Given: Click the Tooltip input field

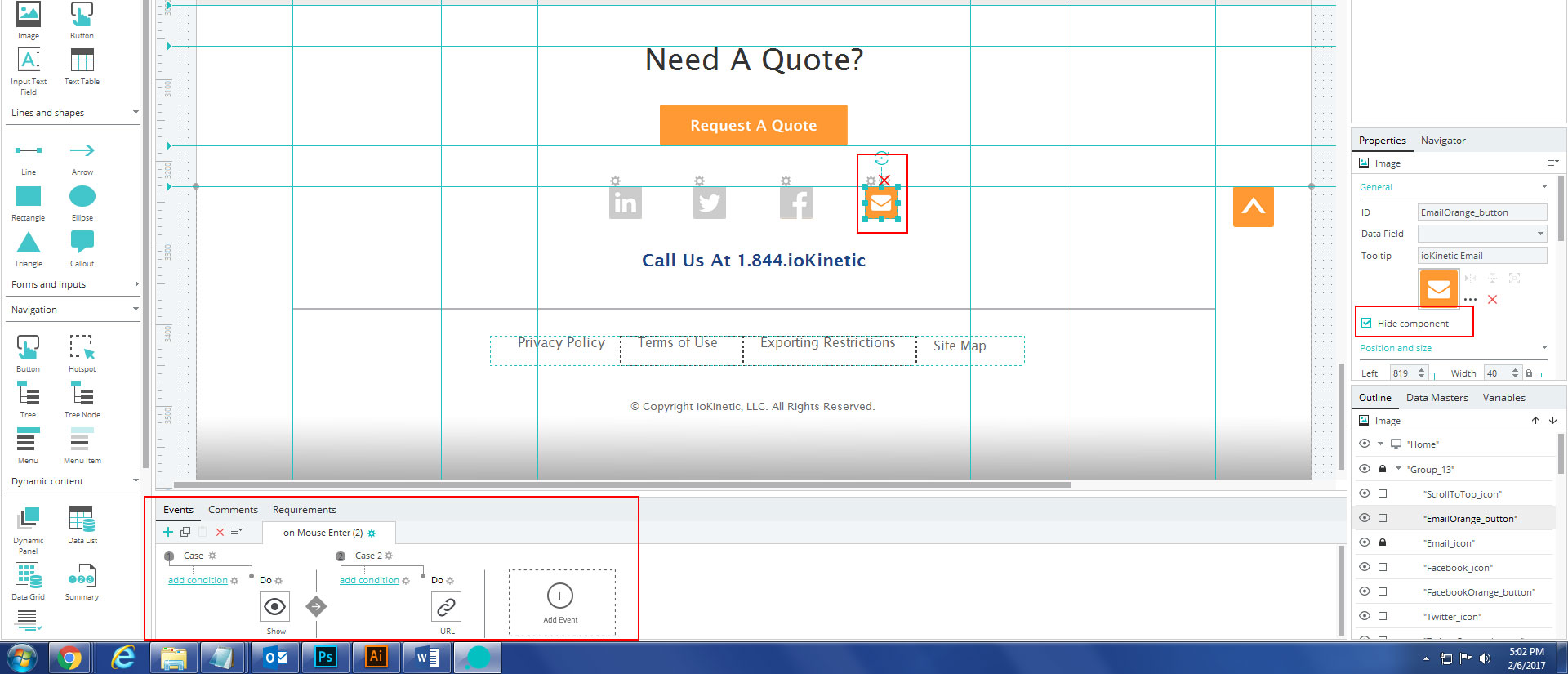Looking at the screenshot, I should coord(1481,256).
